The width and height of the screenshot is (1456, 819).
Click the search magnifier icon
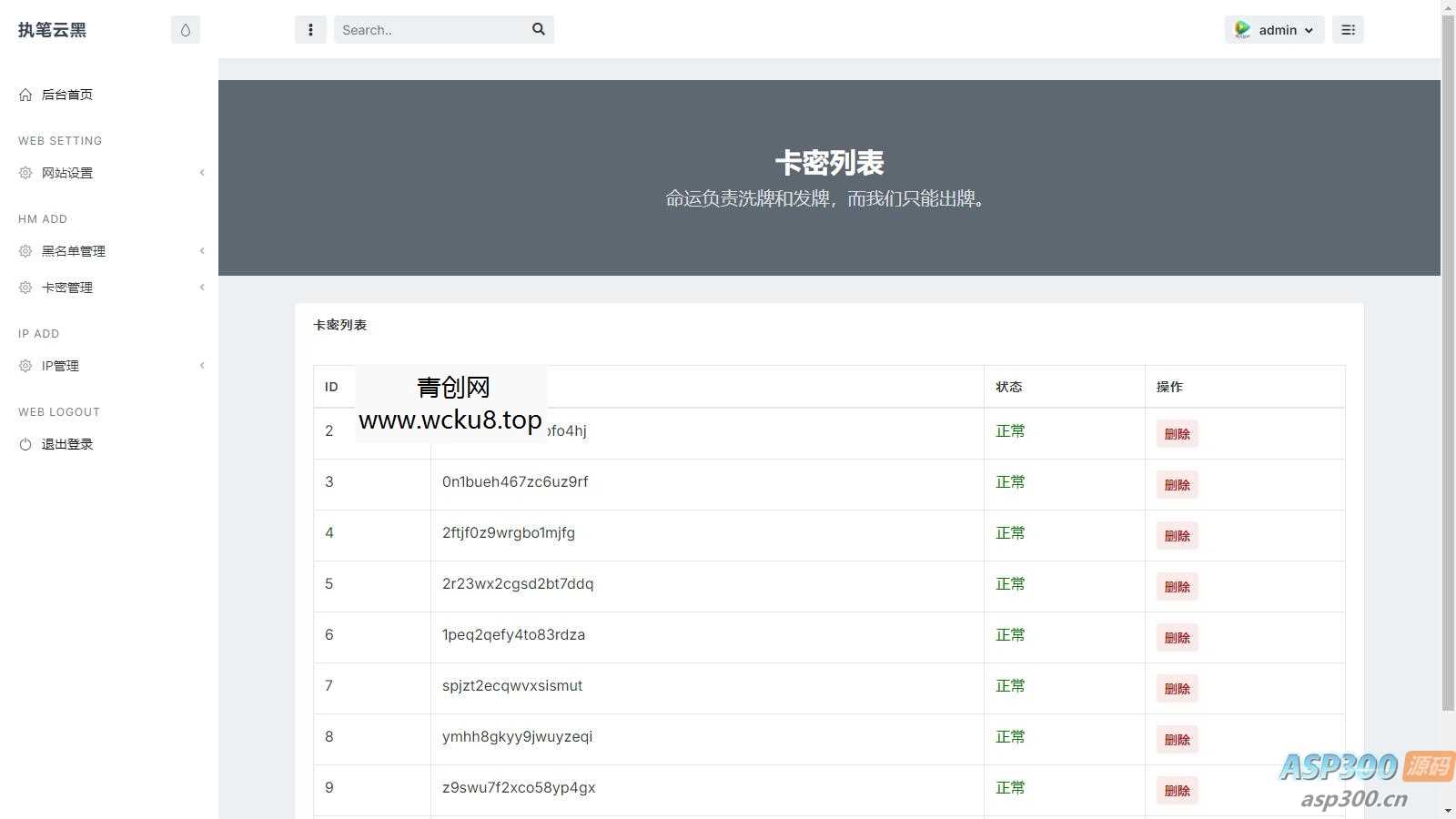[538, 29]
